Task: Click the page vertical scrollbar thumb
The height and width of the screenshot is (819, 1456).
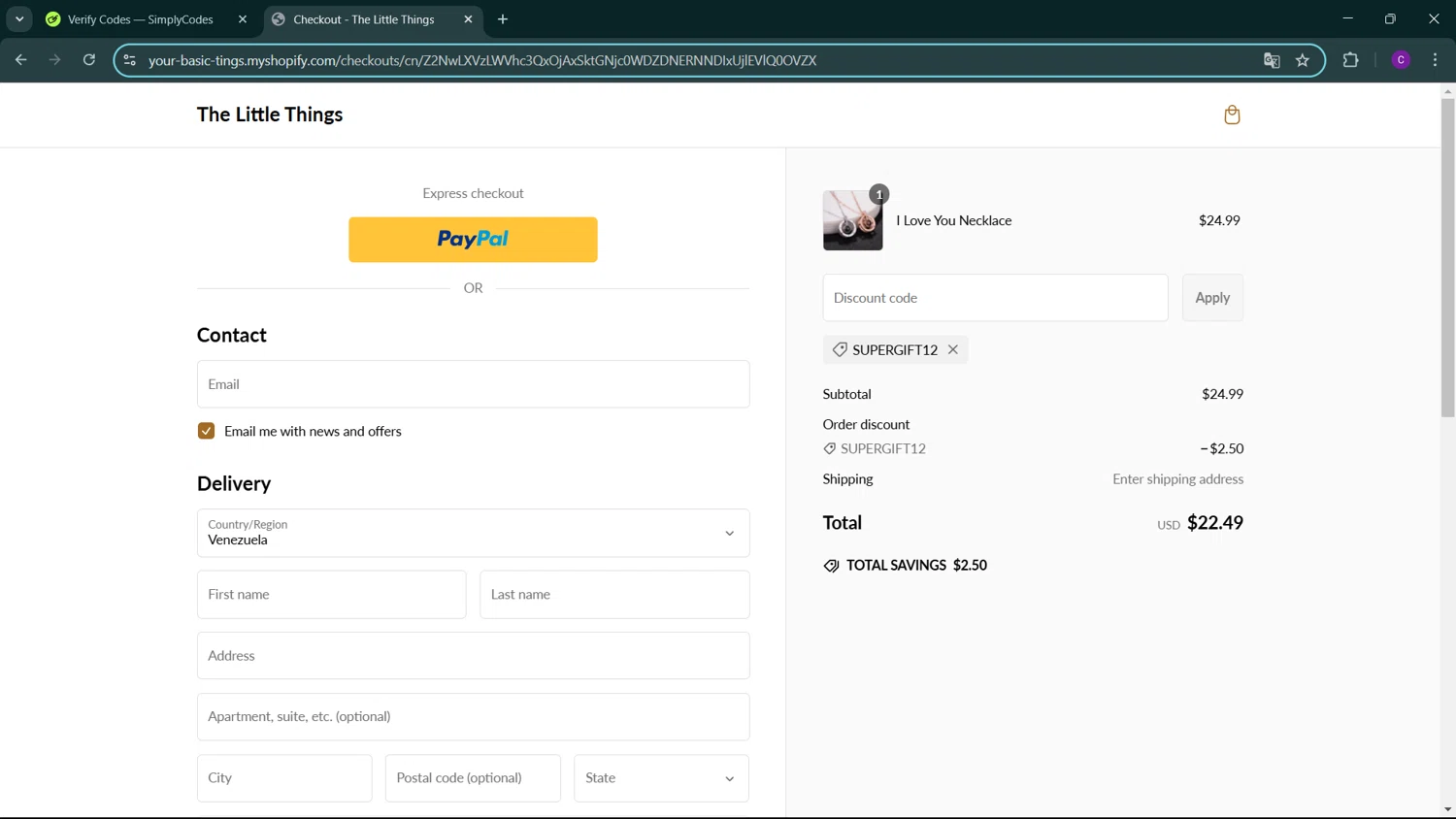Action: pyautogui.click(x=1447, y=257)
